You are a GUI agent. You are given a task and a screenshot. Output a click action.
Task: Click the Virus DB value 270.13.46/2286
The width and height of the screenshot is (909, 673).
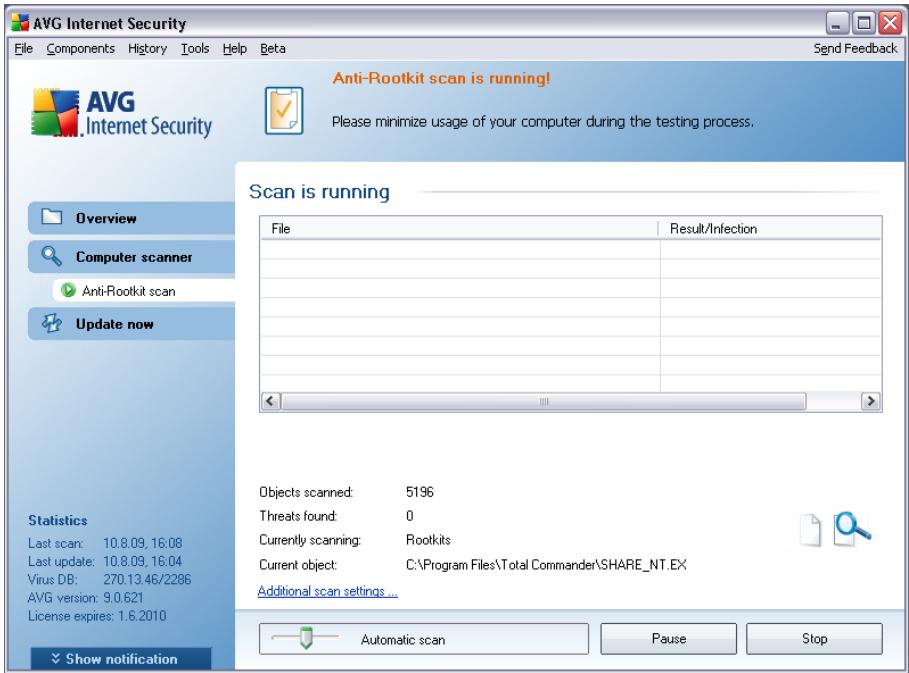pos(147,579)
